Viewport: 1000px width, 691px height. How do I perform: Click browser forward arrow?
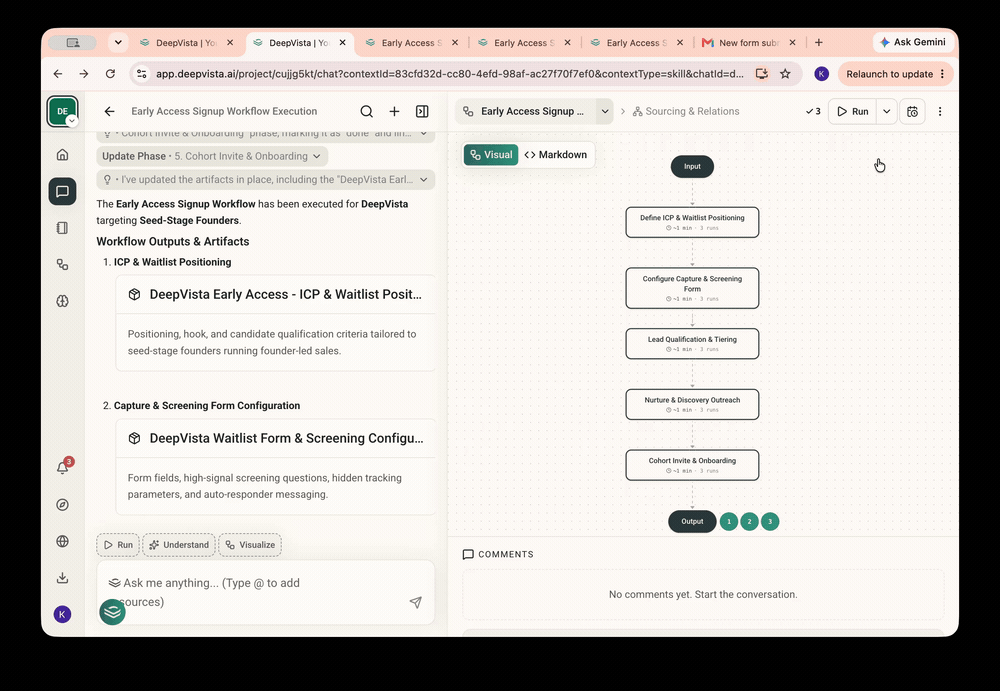point(84,74)
